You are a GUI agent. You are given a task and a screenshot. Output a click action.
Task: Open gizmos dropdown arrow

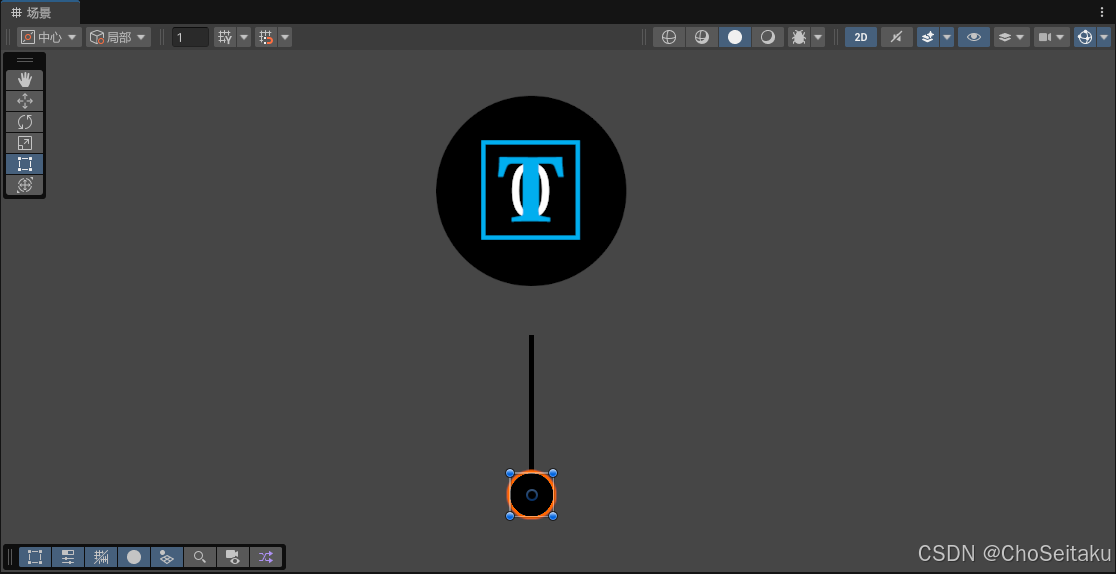1104,37
